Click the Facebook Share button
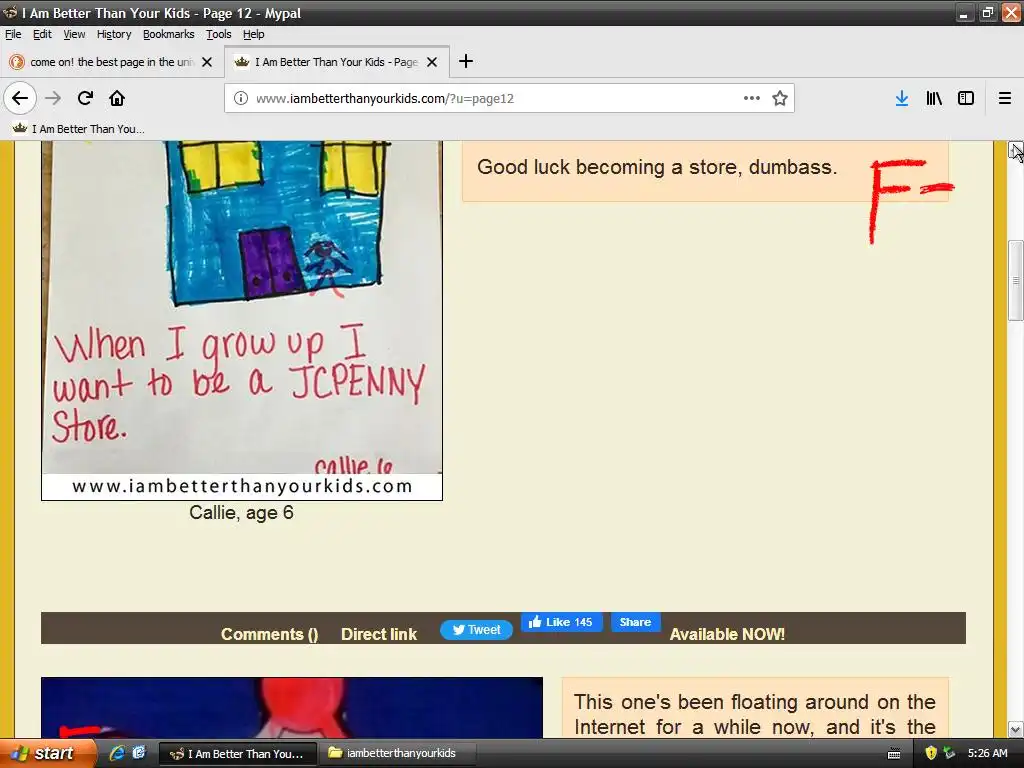 635,622
